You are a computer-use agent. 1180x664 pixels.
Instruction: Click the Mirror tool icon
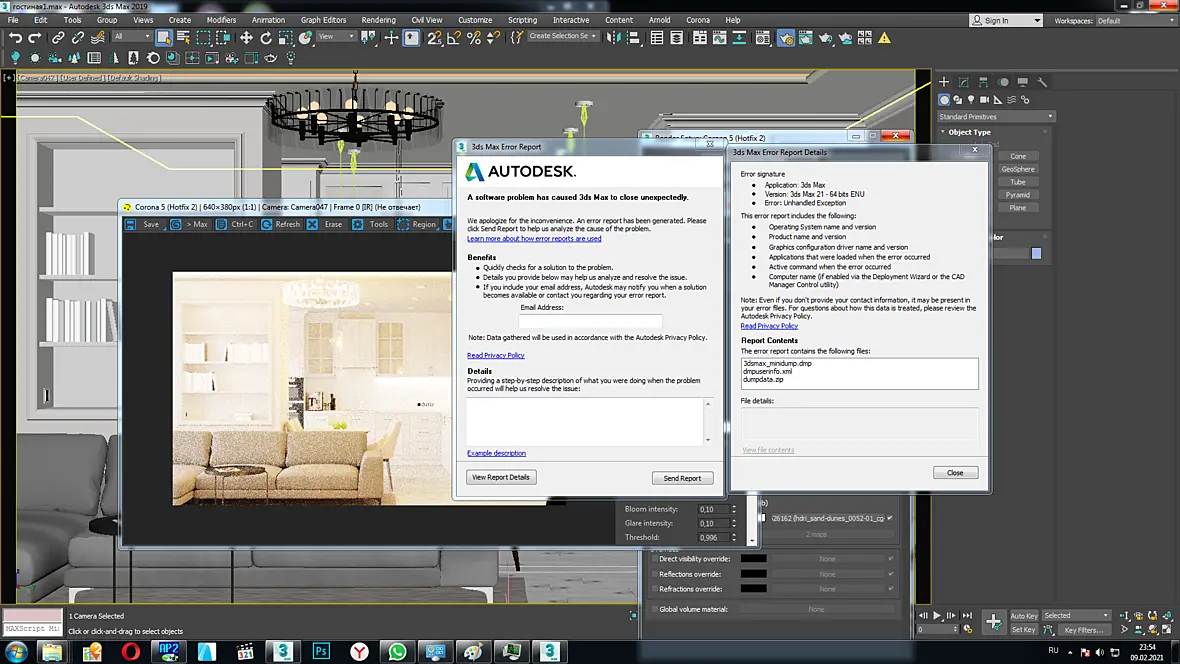[x=613, y=37]
